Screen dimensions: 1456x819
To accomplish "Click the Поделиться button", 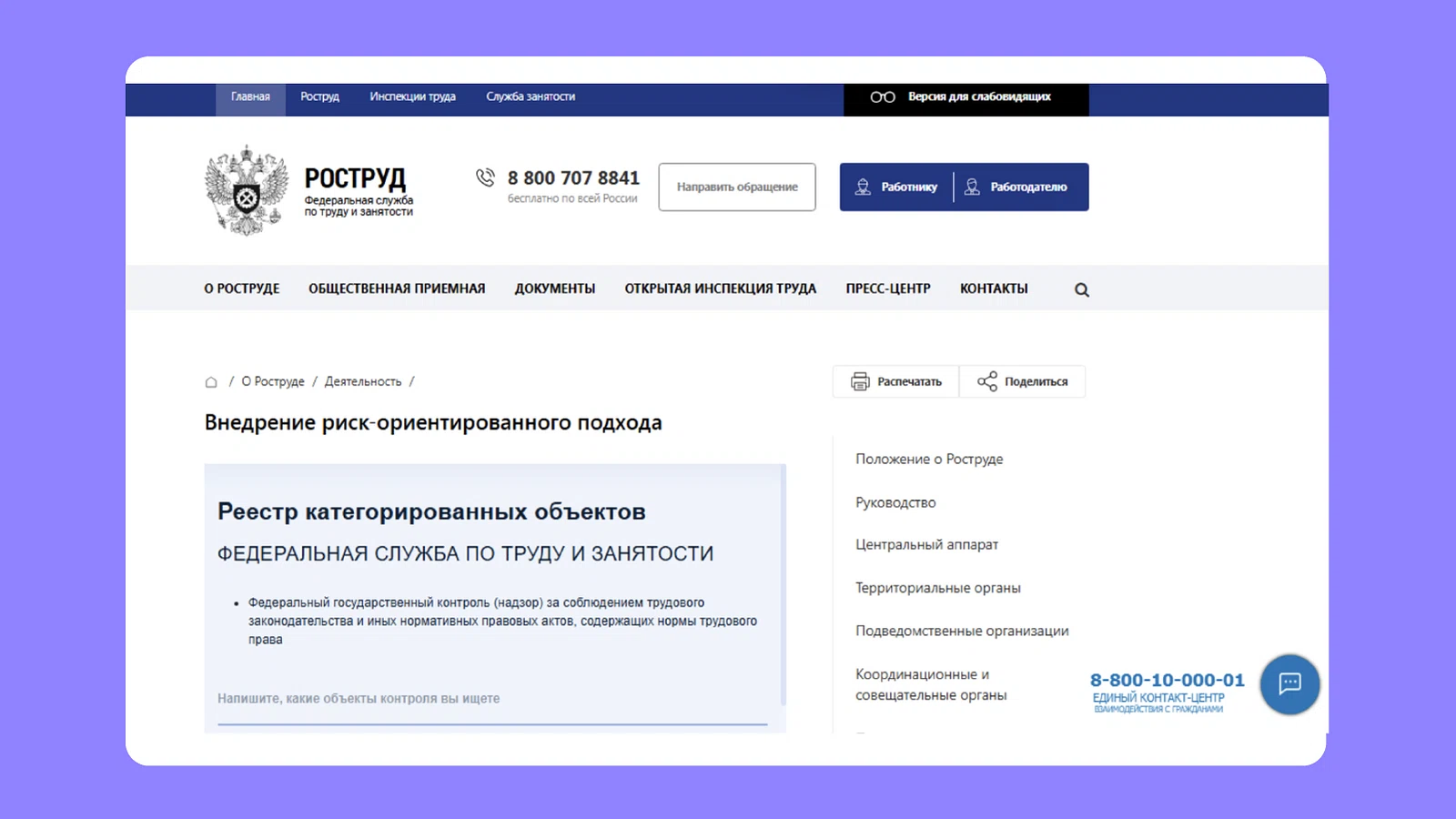I will [1023, 381].
